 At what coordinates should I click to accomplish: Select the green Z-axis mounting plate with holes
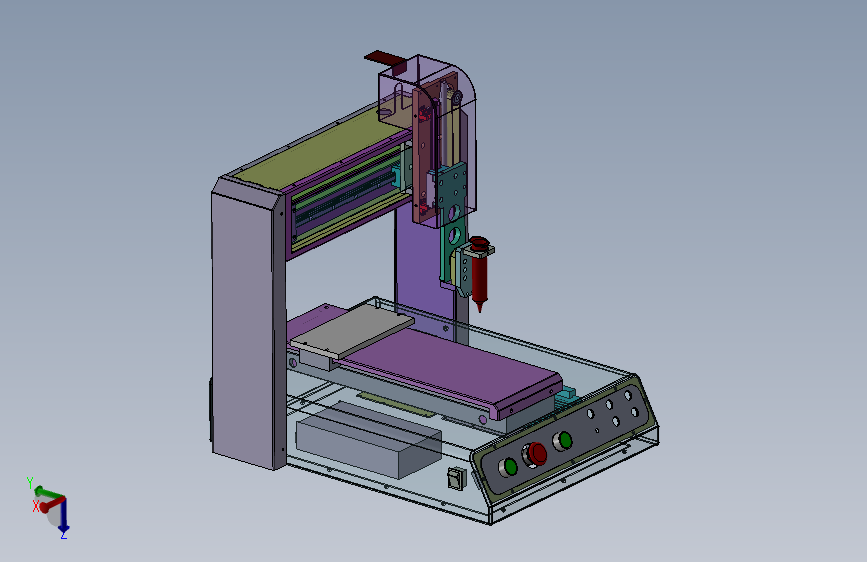(453, 221)
